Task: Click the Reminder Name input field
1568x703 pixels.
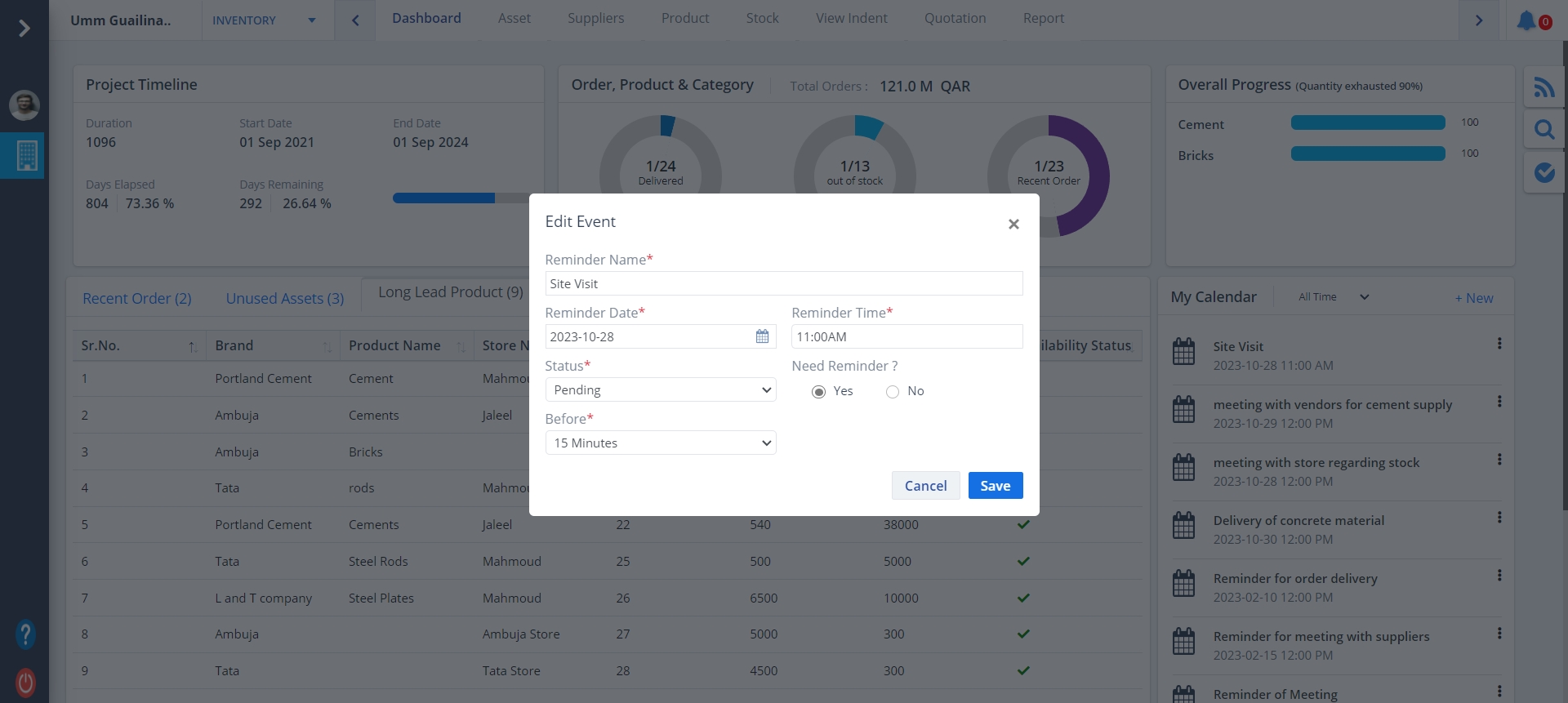Action: tap(783, 283)
